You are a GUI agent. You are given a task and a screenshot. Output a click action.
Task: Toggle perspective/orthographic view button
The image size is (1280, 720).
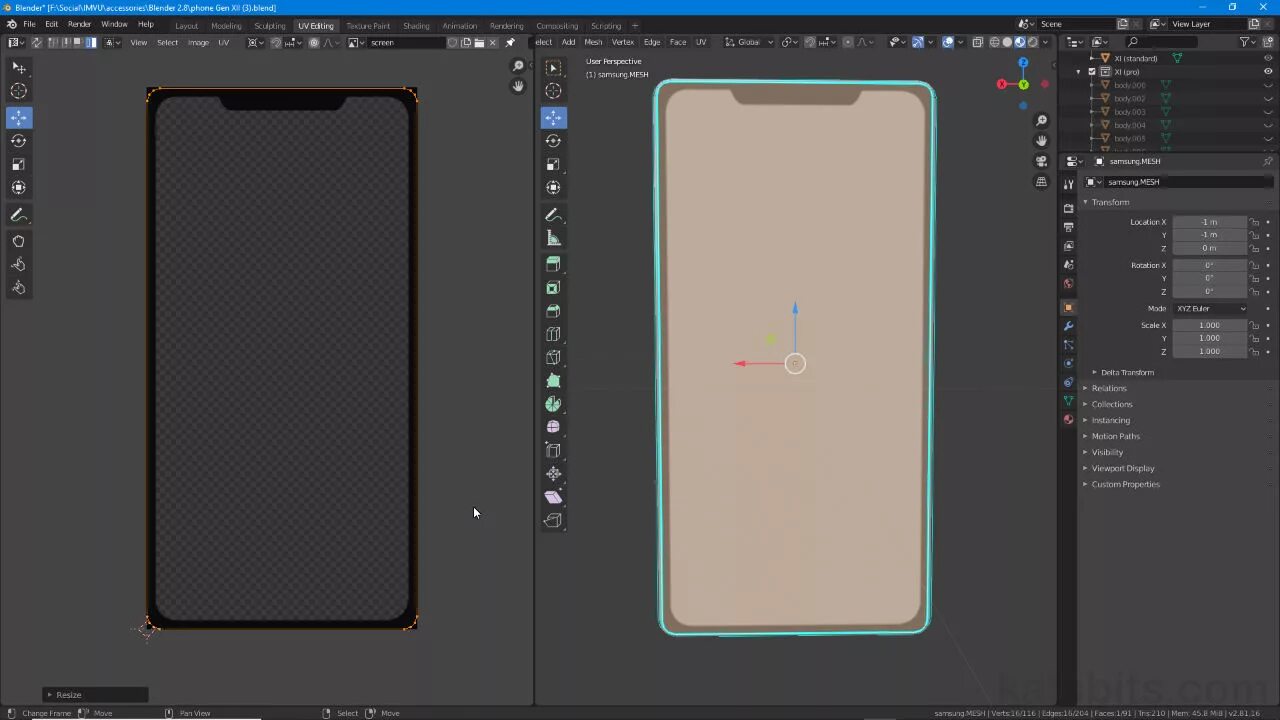pyautogui.click(x=1041, y=182)
